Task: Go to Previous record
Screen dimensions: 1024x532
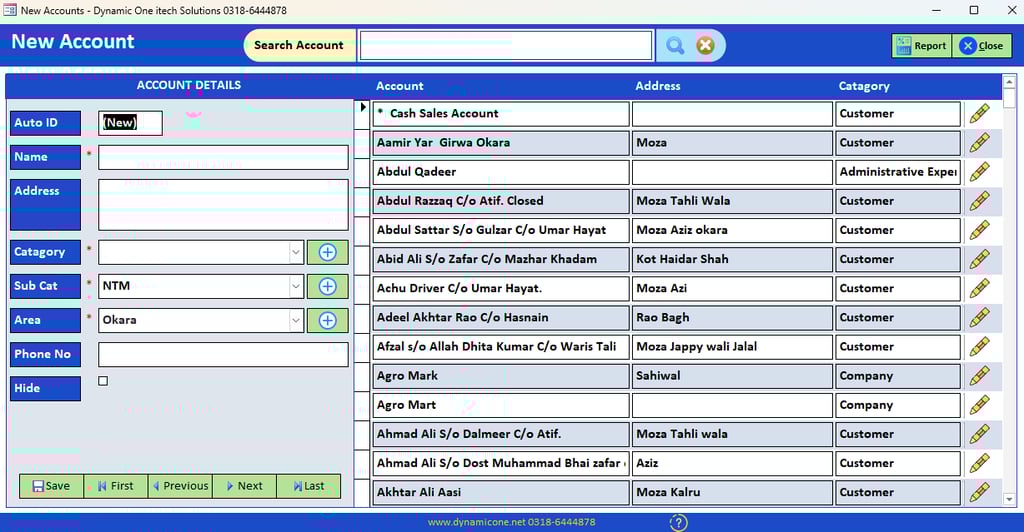Action: click(x=180, y=486)
